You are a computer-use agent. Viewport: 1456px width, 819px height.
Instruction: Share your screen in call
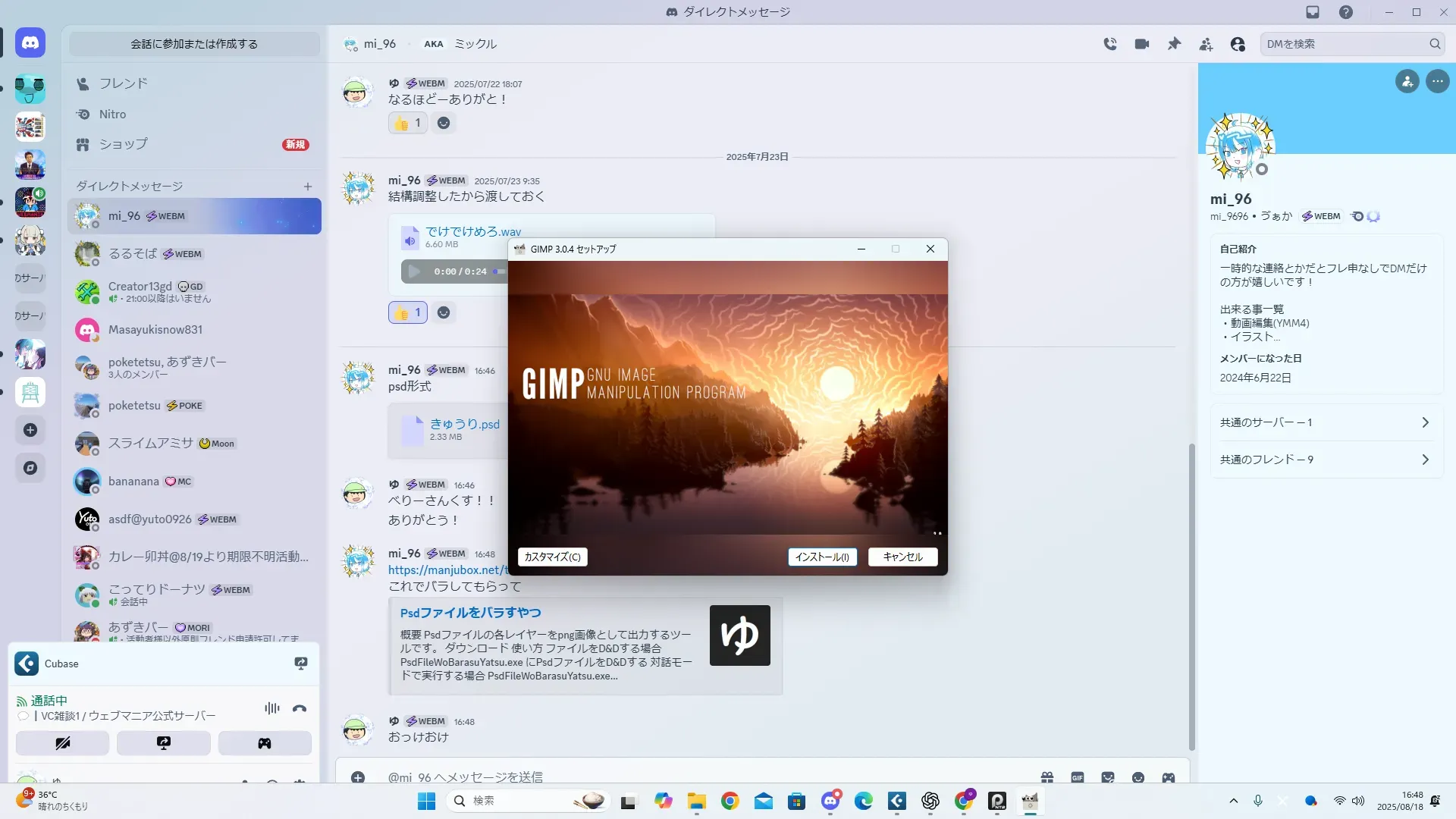(x=164, y=743)
